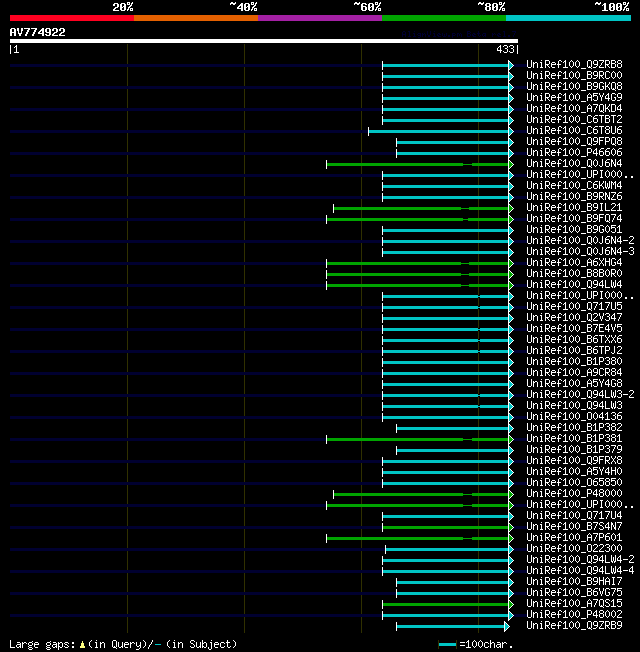Open hit UniRef100_A7QKD4
Screen dimensions: 640x652
(x=574, y=109)
